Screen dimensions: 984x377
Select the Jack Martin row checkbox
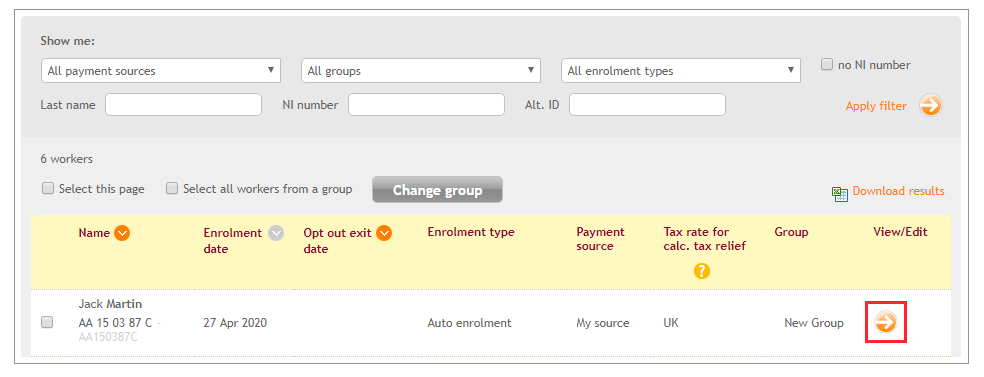(46, 322)
